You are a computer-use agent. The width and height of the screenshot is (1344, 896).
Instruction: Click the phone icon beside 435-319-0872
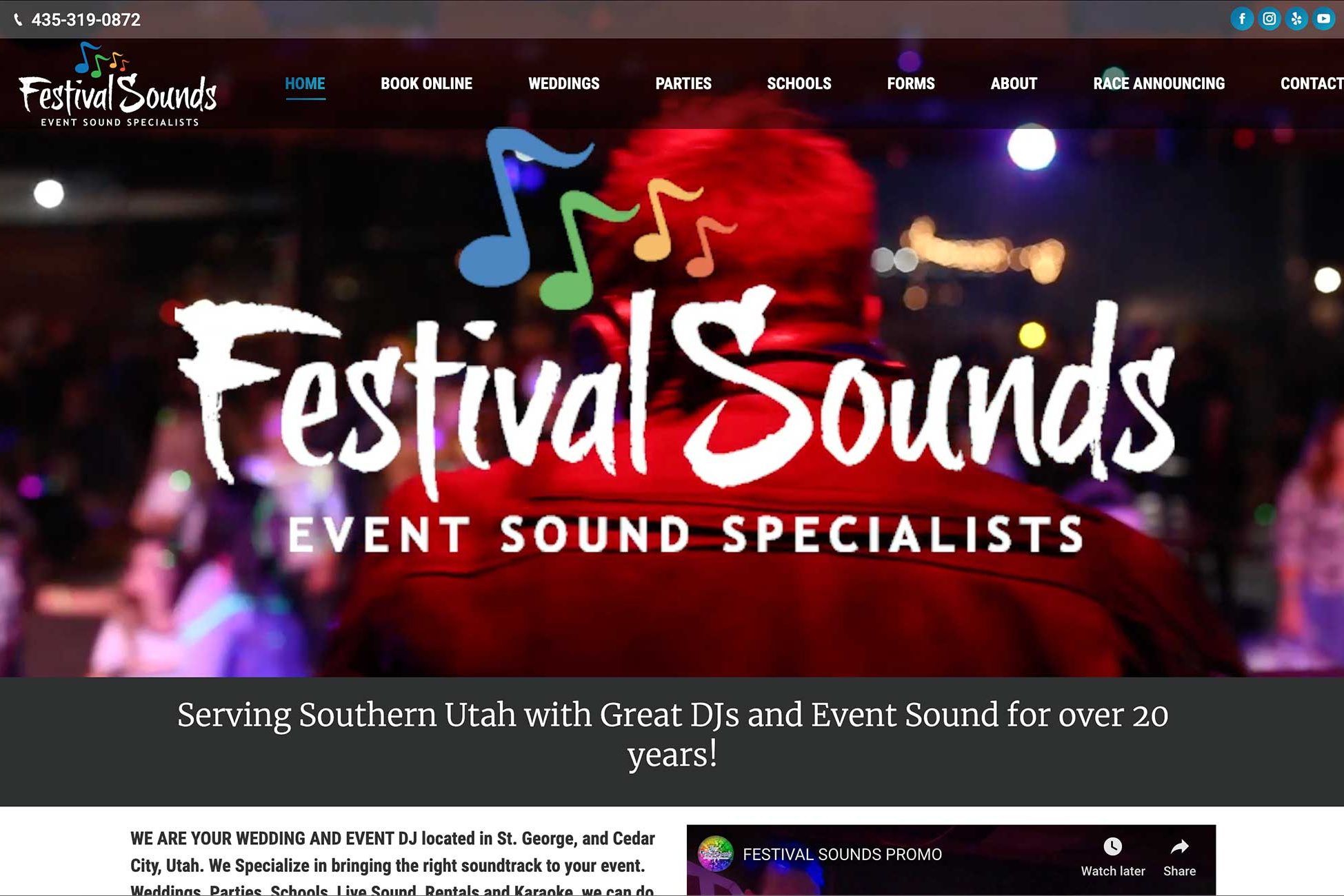(19, 20)
